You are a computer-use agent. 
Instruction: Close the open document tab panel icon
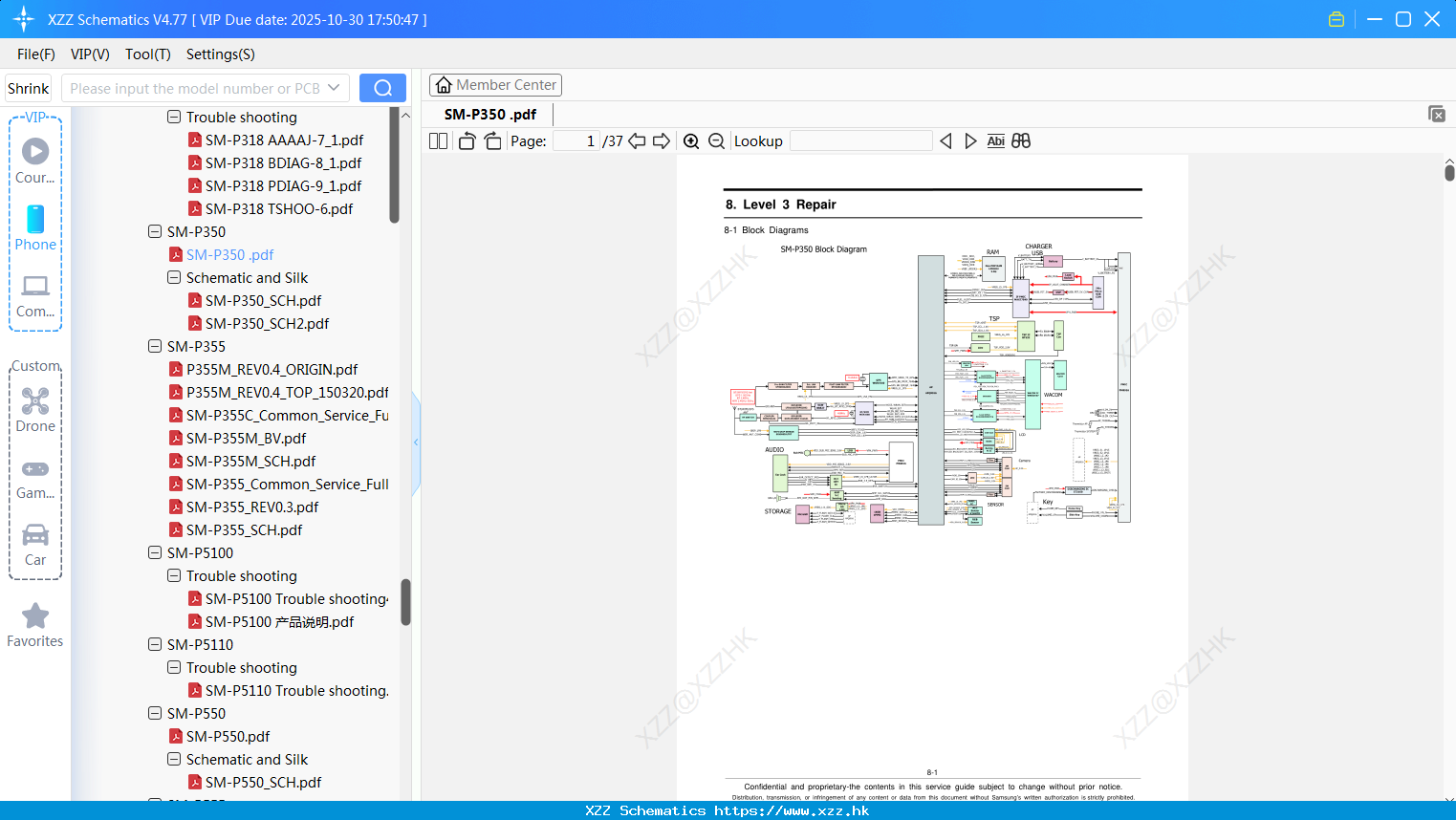(1437, 114)
